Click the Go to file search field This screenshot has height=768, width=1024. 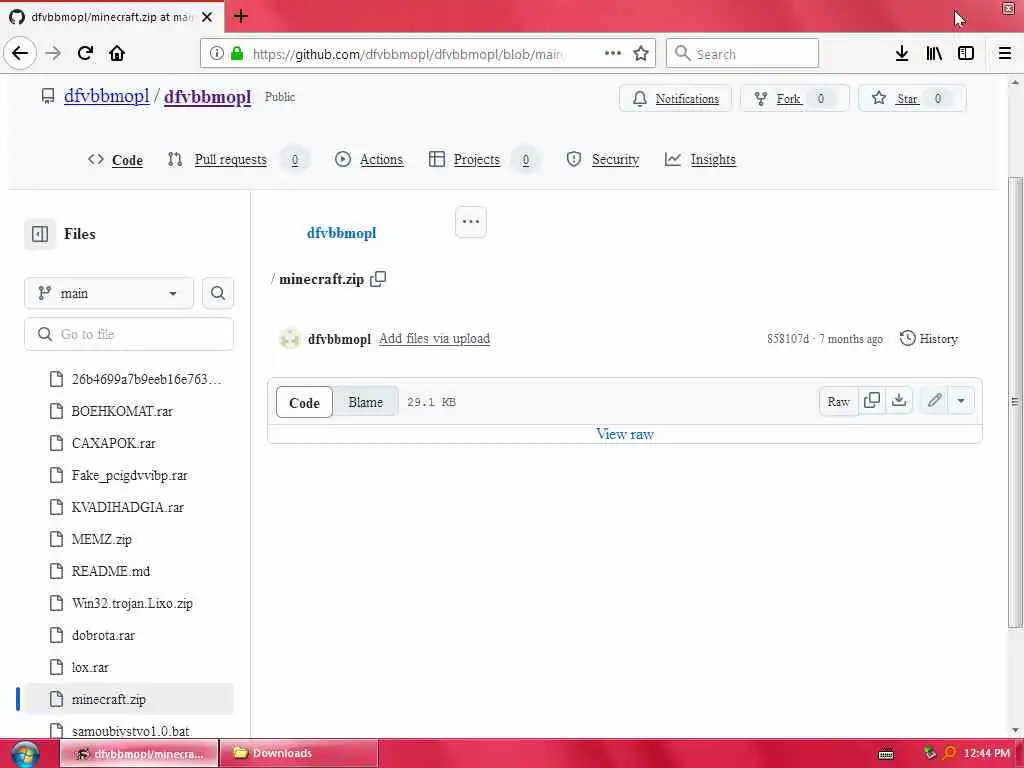[129, 334]
